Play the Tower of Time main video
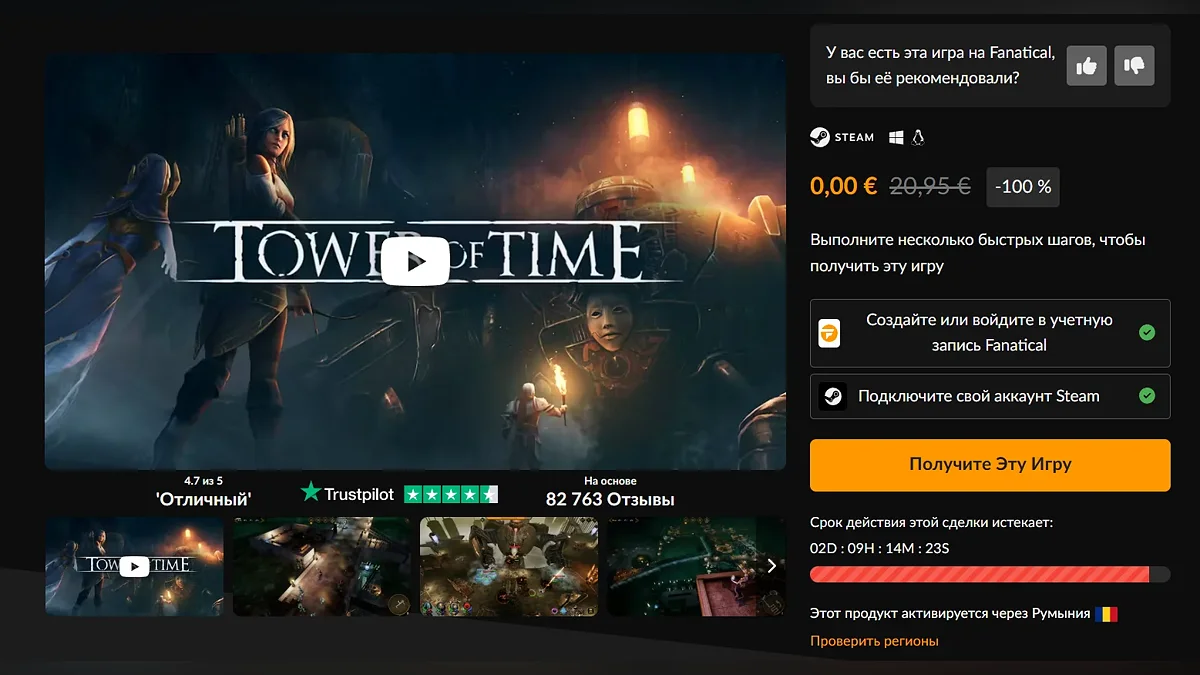1200x675 pixels. click(x=416, y=262)
